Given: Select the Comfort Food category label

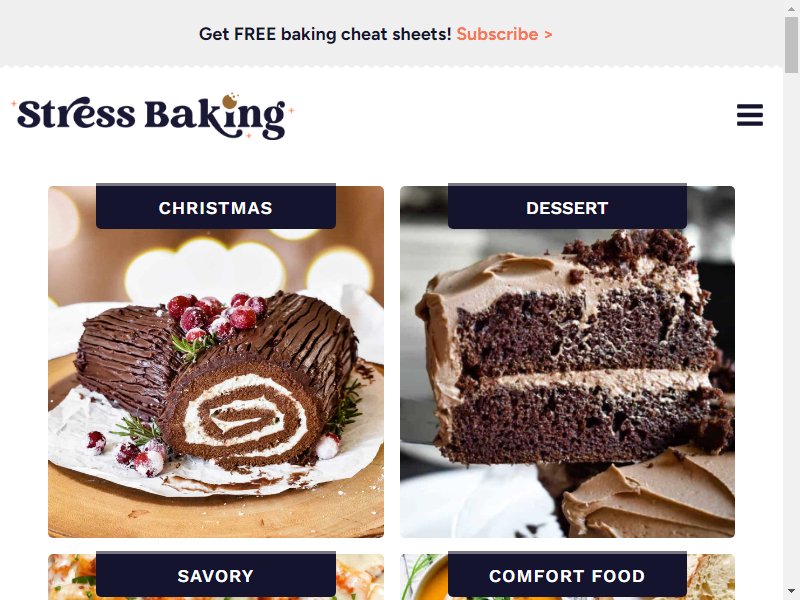Looking at the screenshot, I should [x=567, y=575].
